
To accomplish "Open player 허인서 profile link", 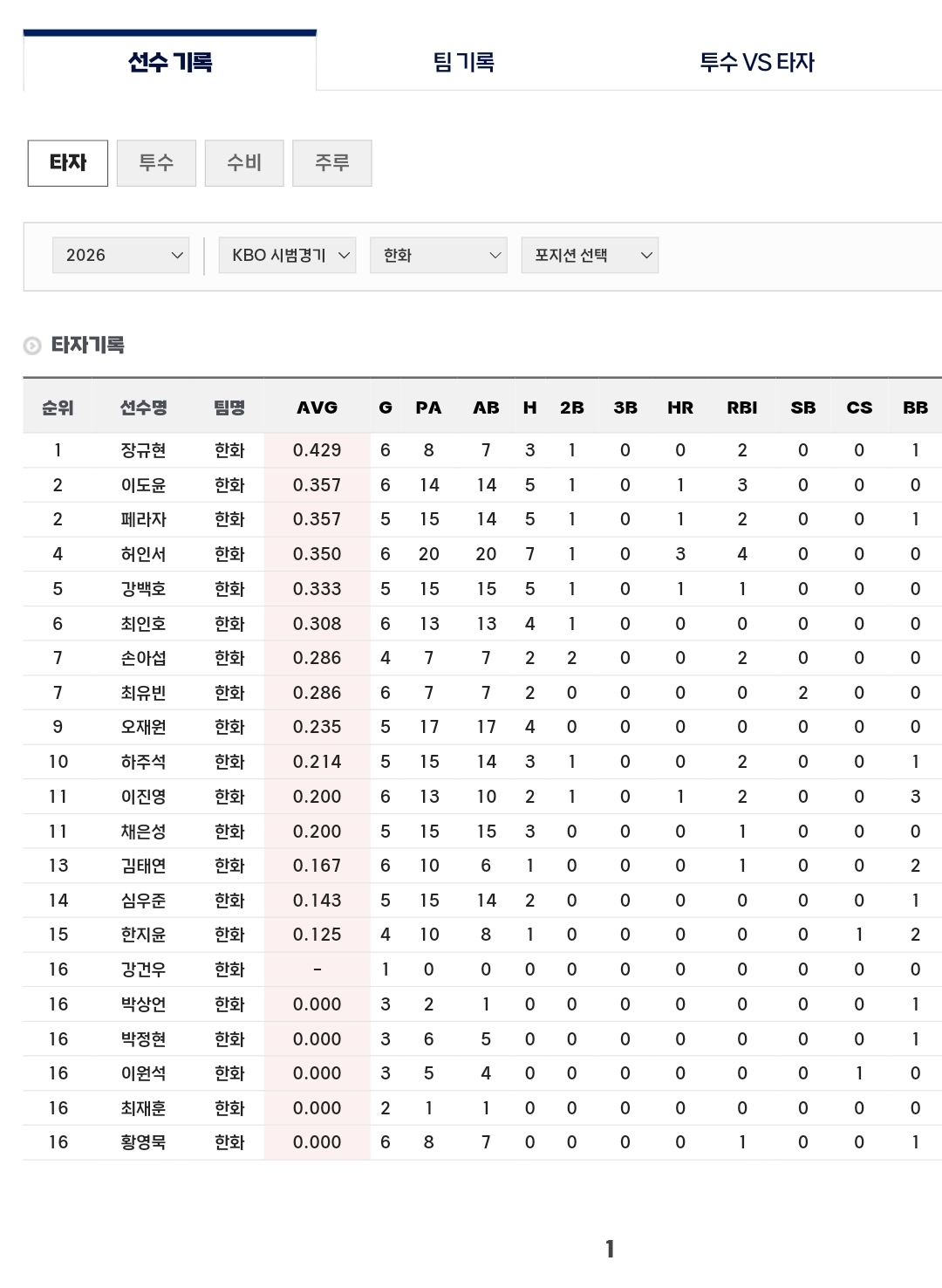I will (x=143, y=554).
